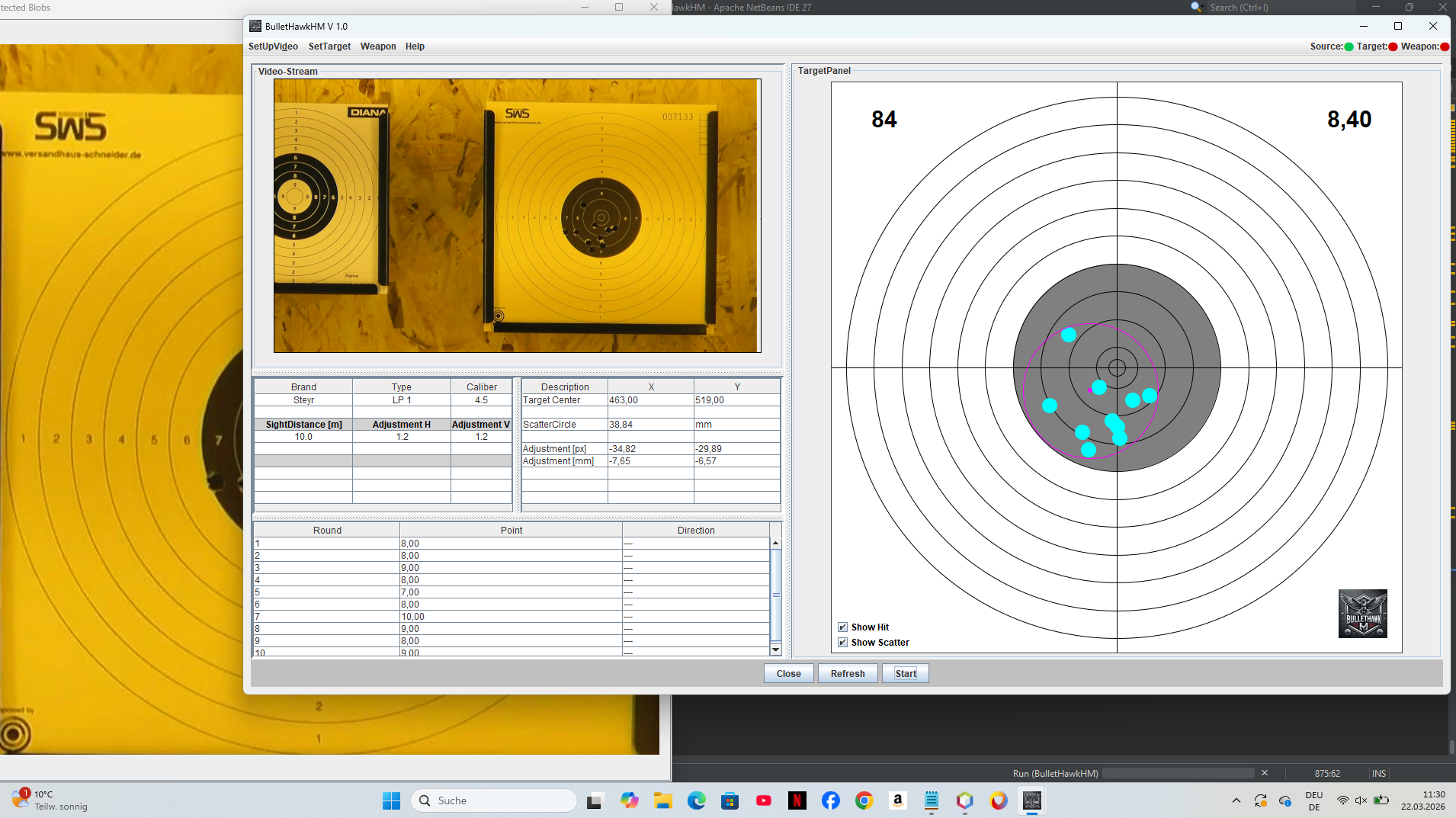Launch Google Chrome from the taskbar
Viewport: 1456px width, 818px height.
click(x=864, y=800)
